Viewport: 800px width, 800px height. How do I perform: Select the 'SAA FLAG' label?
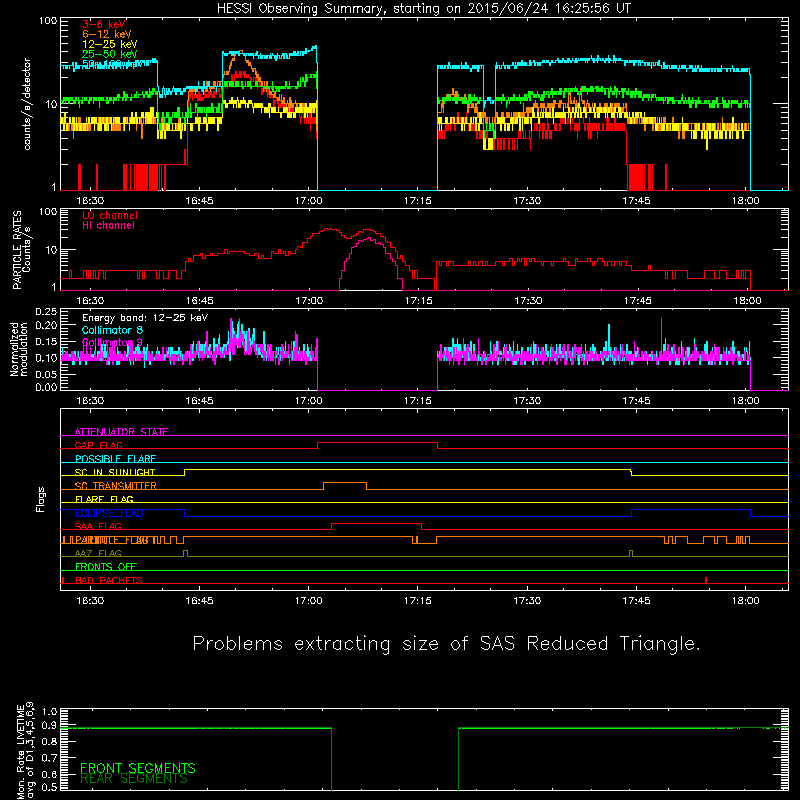(98, 526)
